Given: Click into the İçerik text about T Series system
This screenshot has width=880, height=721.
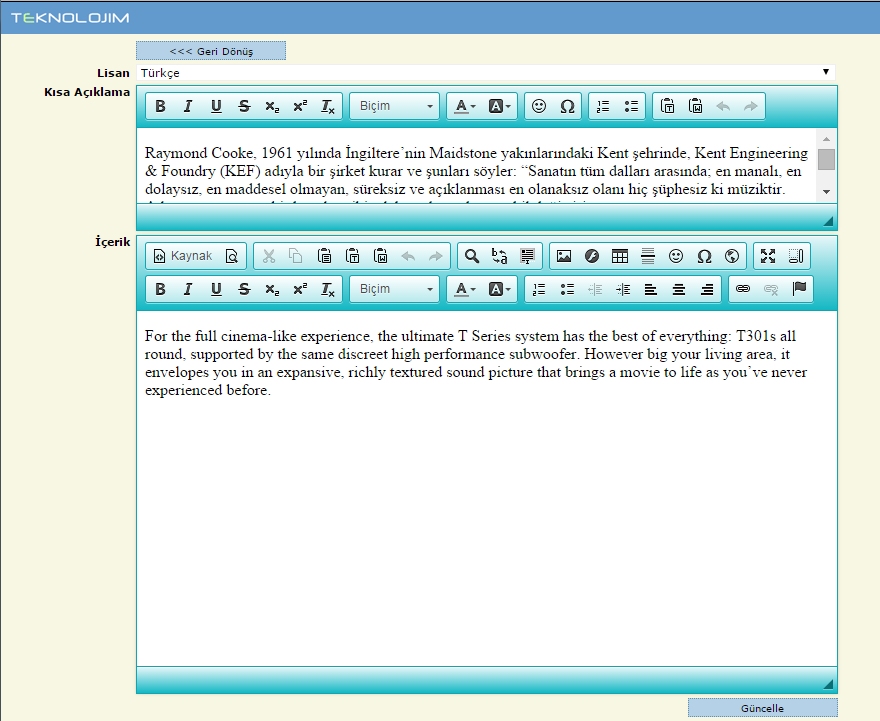Looking at the screenshot, I should (x=476, y=363).
